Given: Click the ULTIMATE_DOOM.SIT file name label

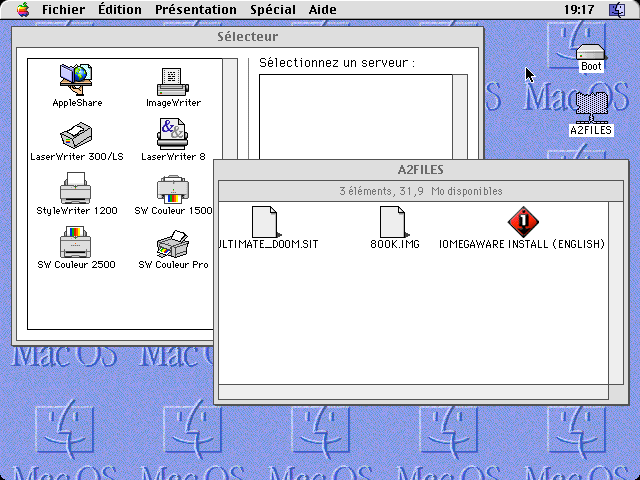Looking at the screenshot, I should 268,244.
